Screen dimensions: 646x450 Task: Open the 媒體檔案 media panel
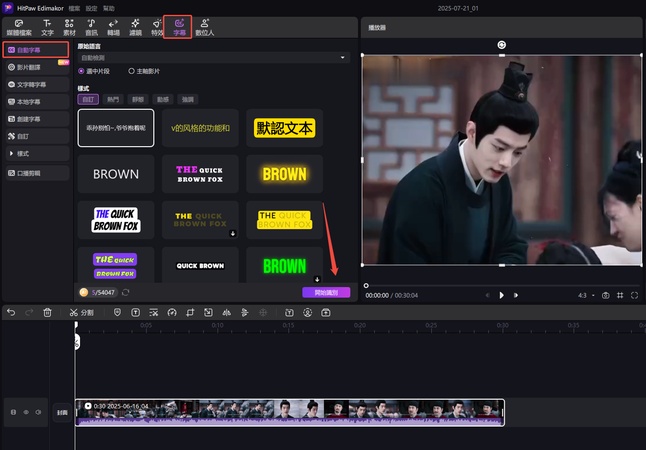(19, 28)
